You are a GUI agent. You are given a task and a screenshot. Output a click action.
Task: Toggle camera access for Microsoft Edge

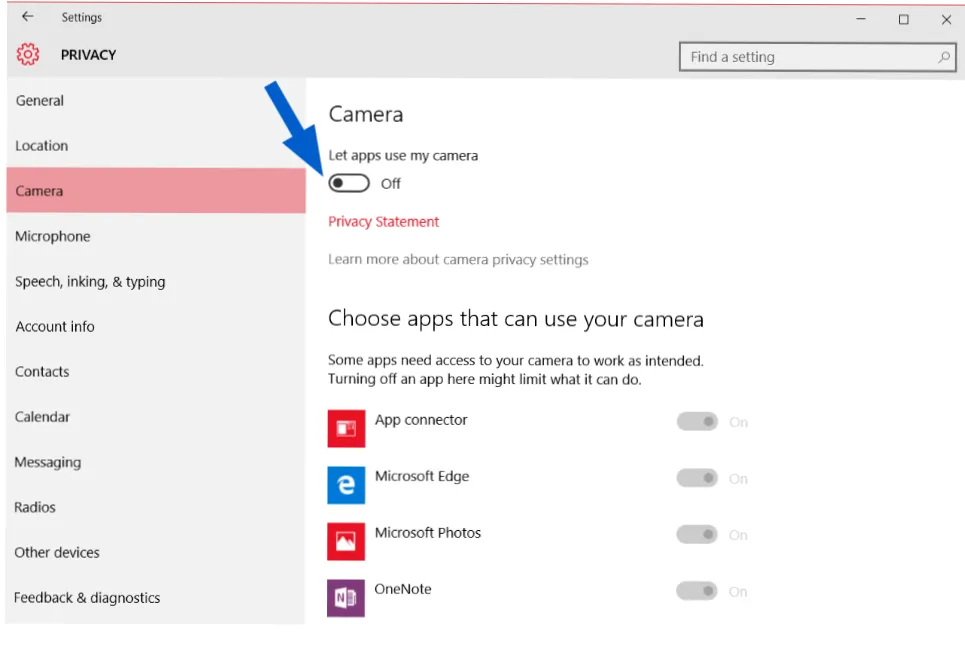point(697,478)
